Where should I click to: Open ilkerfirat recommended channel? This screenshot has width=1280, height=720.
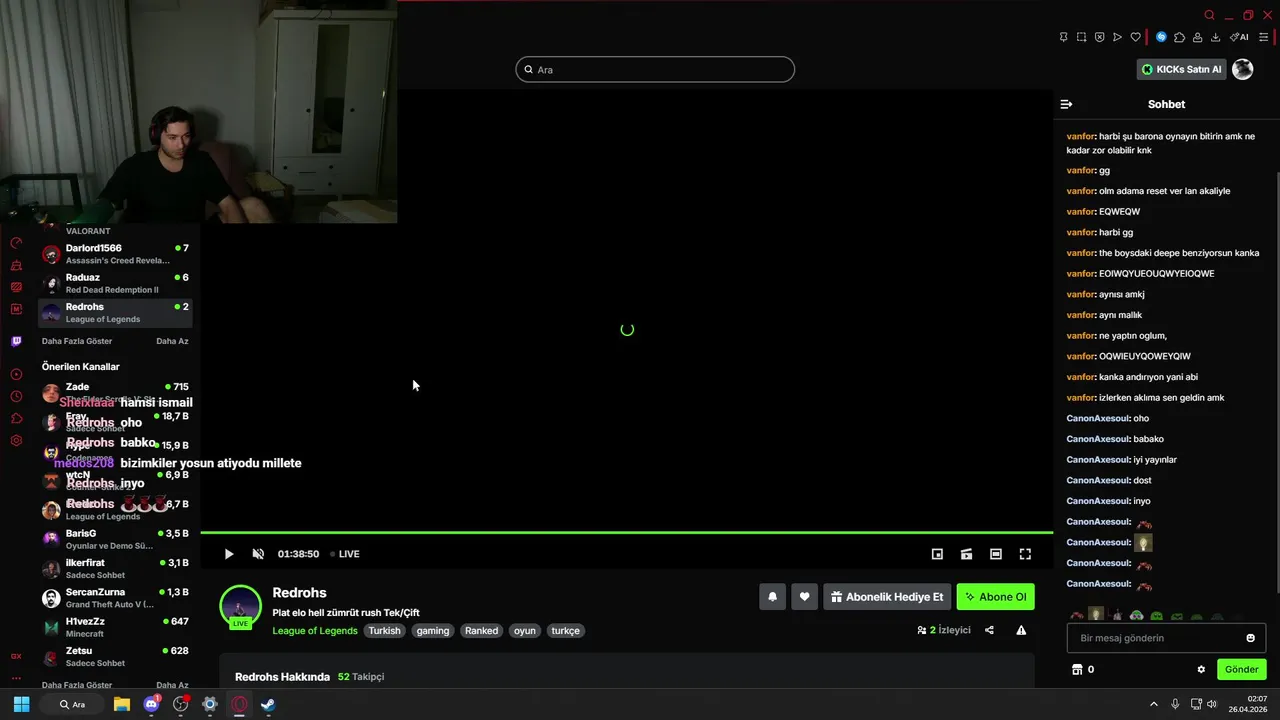click(x=115, y=569)
